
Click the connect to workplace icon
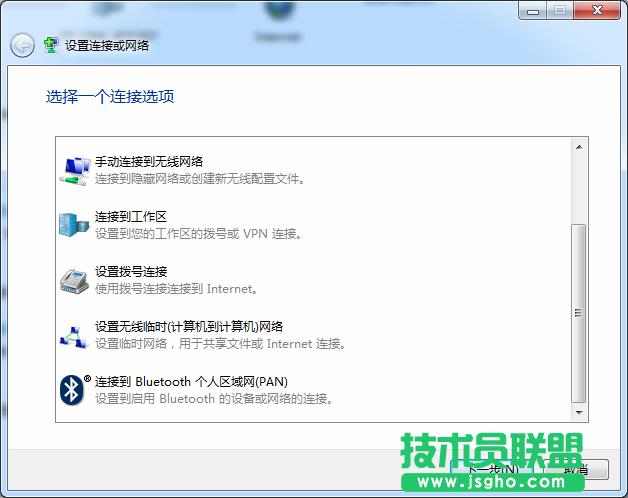click(74, 225)
